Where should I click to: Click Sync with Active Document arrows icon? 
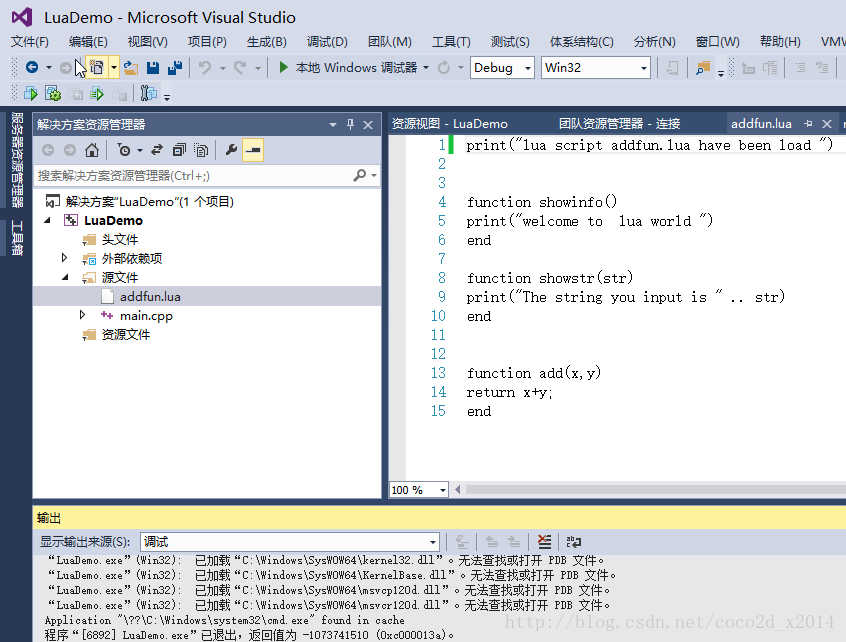[x=157, y=150]
